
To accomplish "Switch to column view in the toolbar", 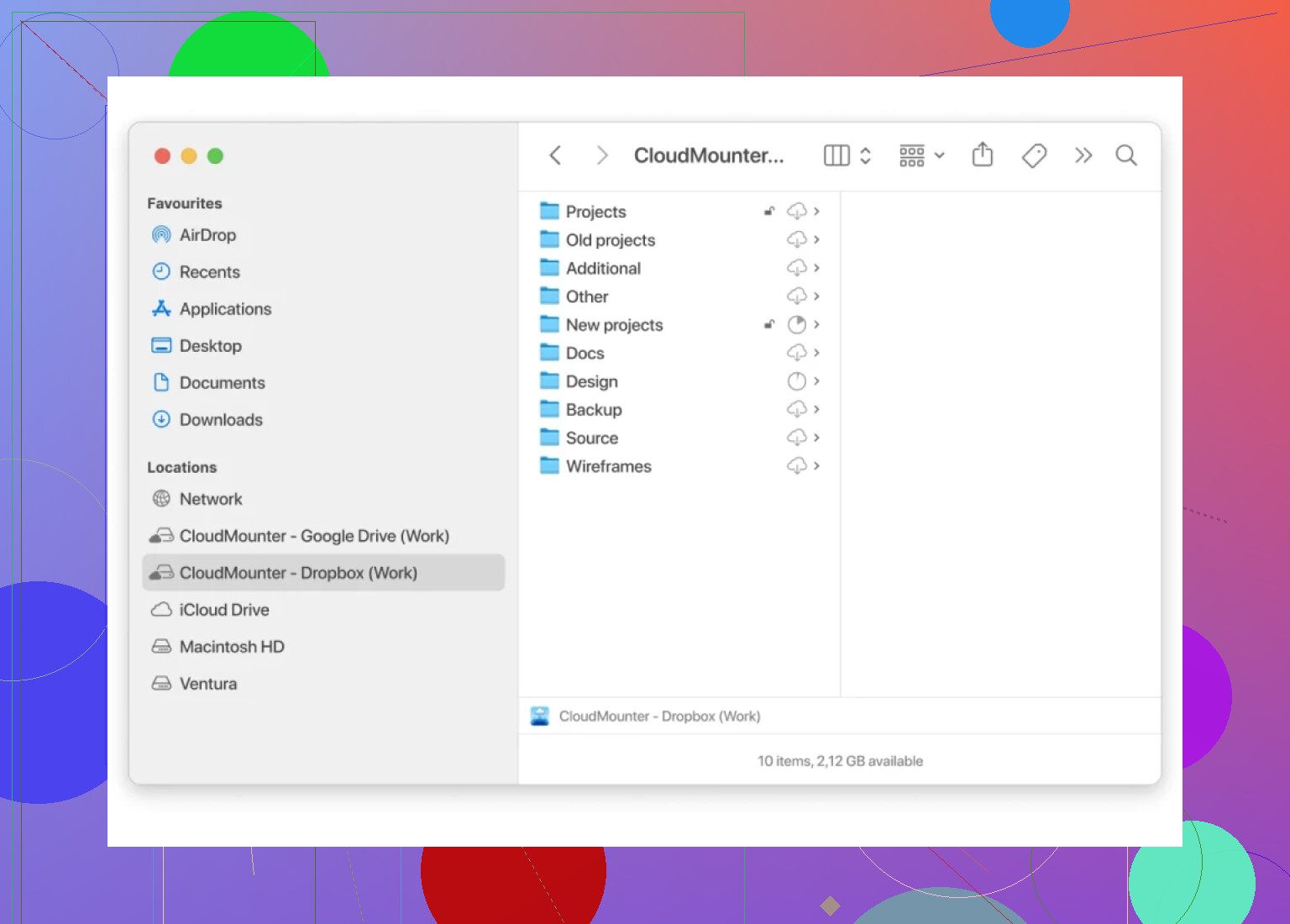I will [x=836, y=155].
